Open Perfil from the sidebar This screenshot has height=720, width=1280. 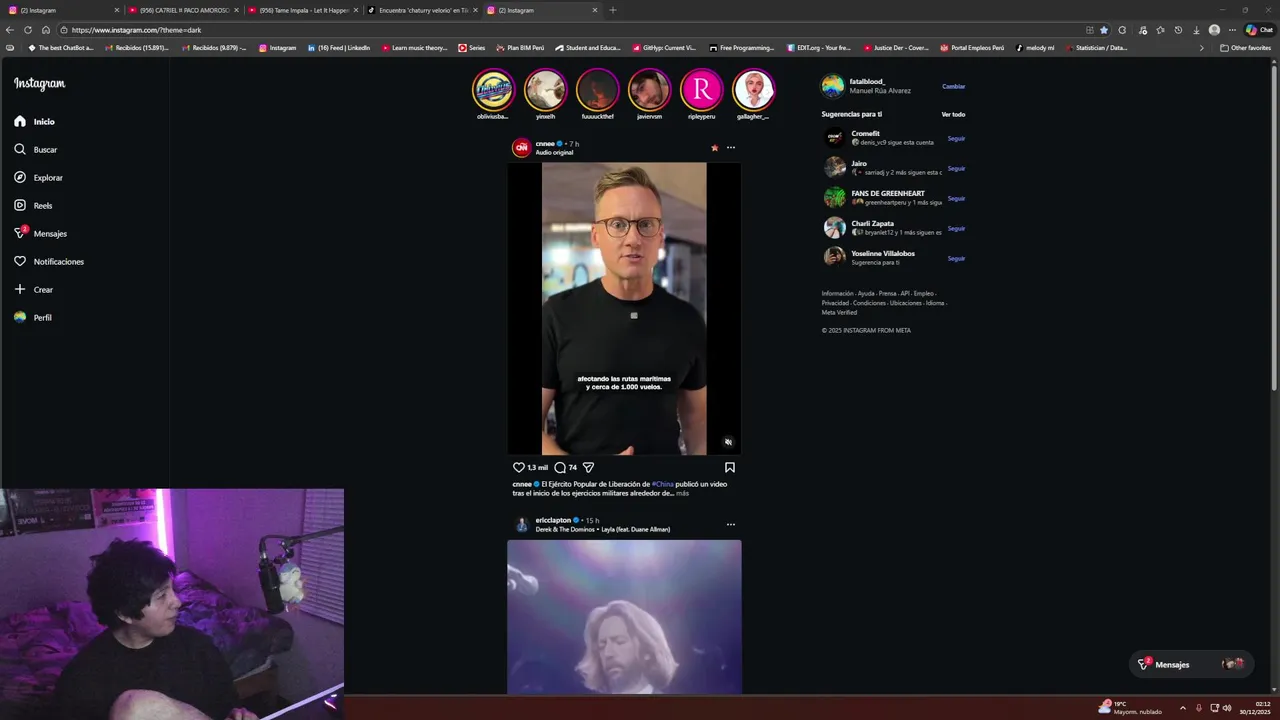(x=33, y=317)
